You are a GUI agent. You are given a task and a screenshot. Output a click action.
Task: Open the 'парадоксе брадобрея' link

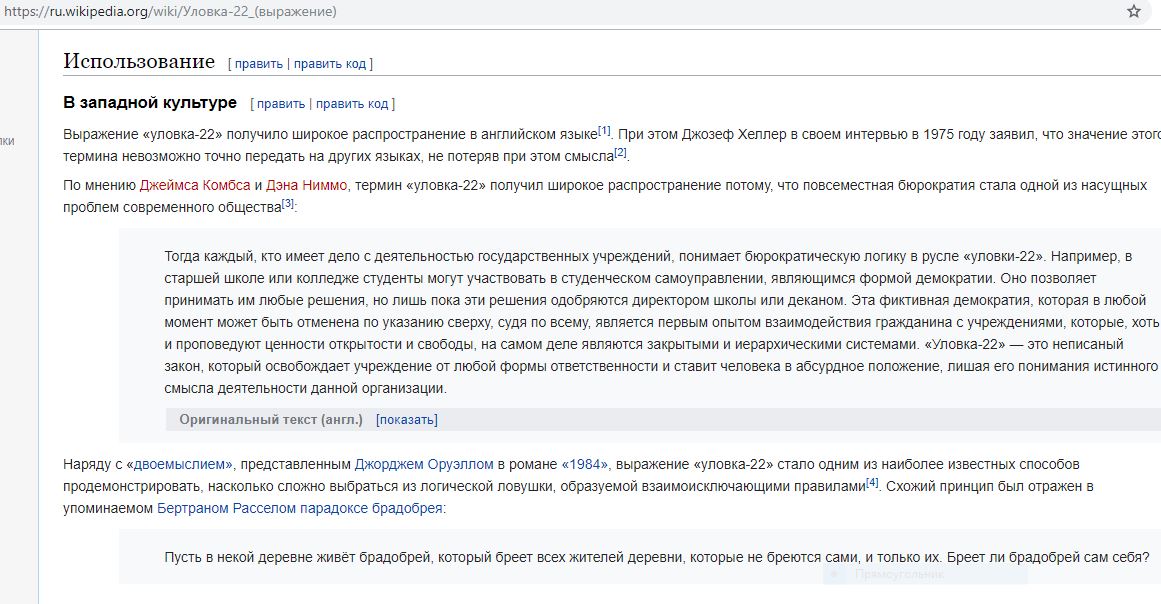[371, 509]
